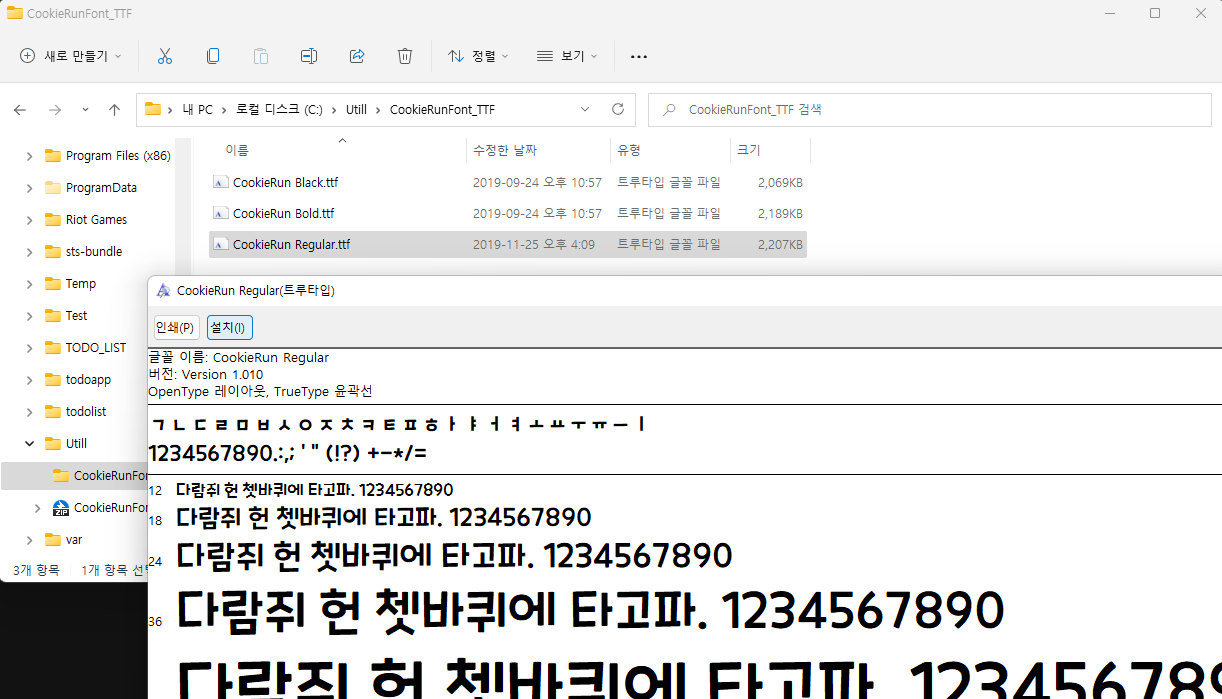
Task: Click 인쇄(P) print button
Action: (x=176, y=327)
